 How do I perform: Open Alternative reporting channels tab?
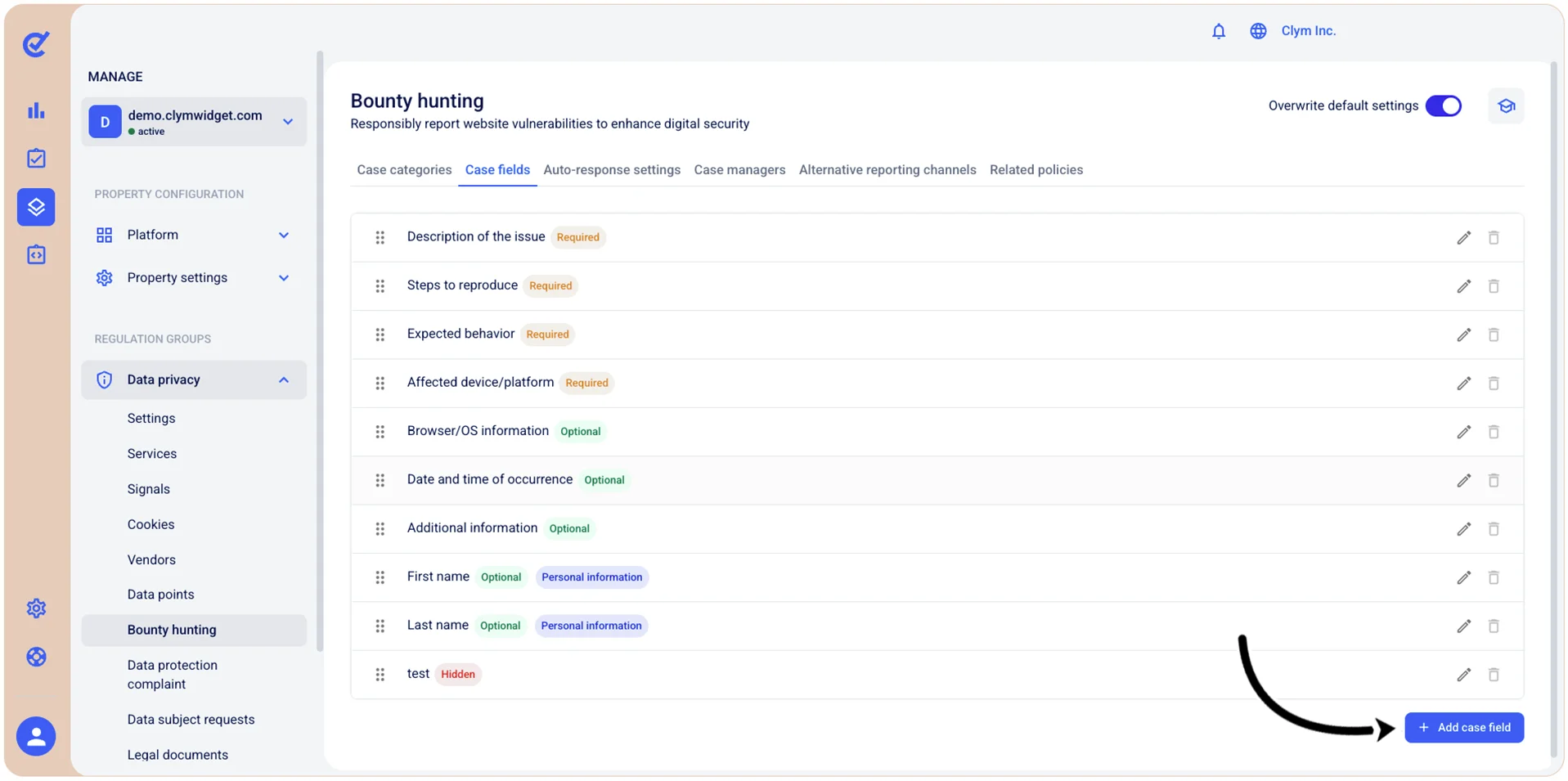click(x=887, y=170)
